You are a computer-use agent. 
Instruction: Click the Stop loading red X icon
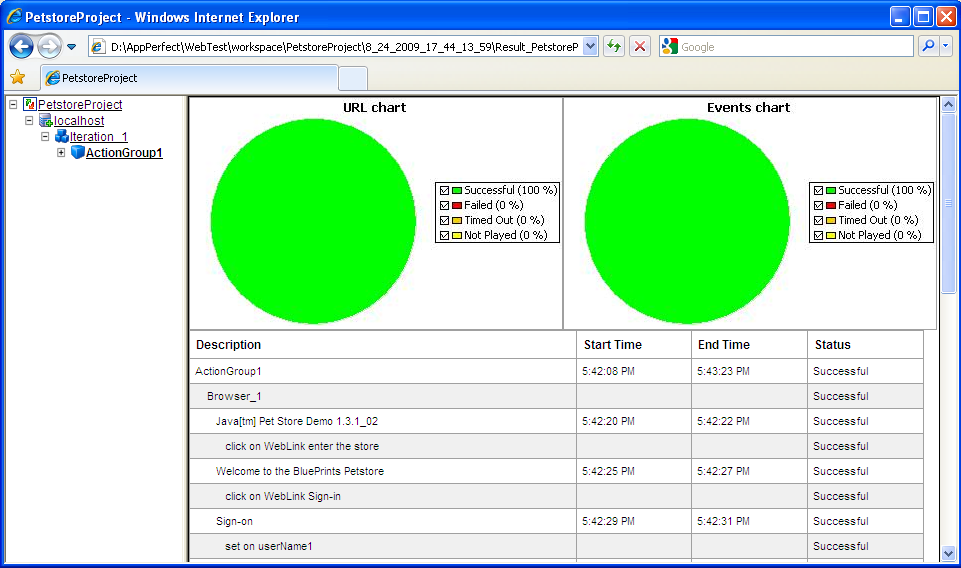pyautogui.click(x=640, y=46)
